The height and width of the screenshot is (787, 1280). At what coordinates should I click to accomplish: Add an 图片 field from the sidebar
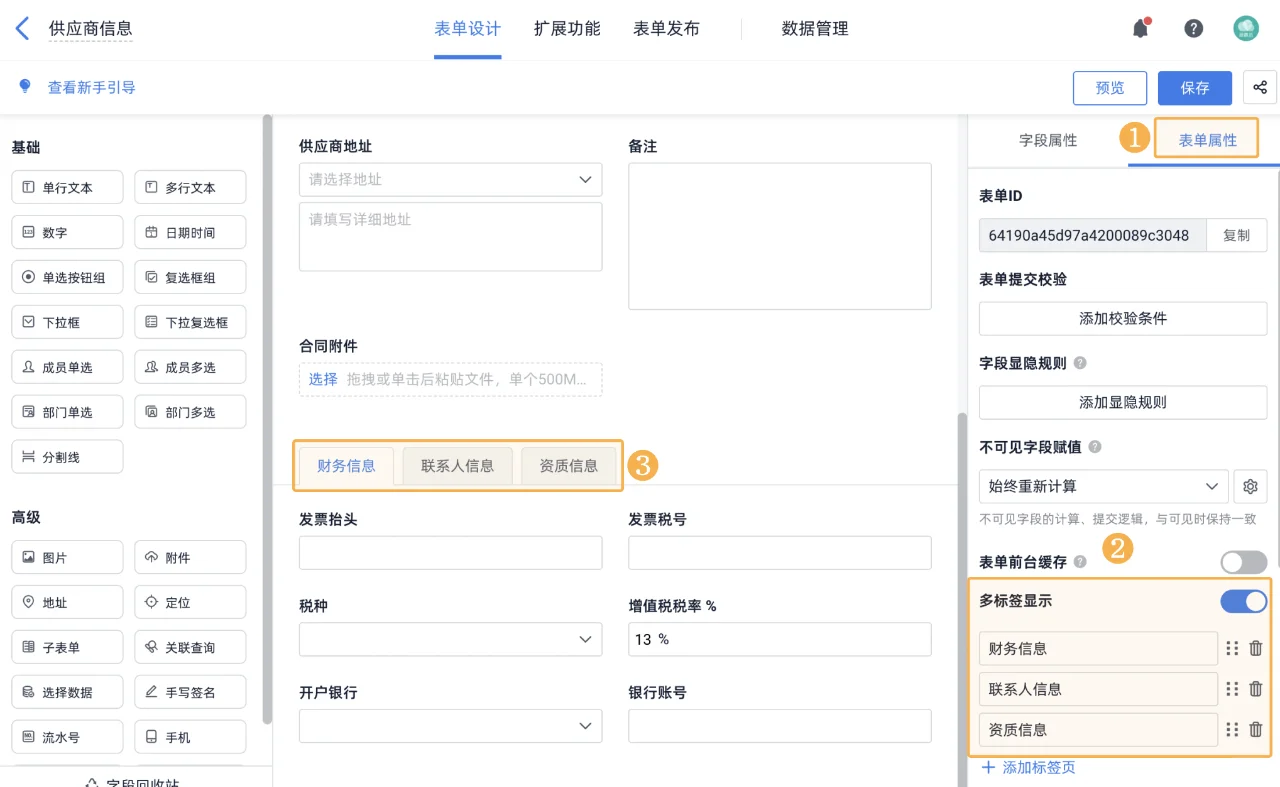tap(66, 557)
